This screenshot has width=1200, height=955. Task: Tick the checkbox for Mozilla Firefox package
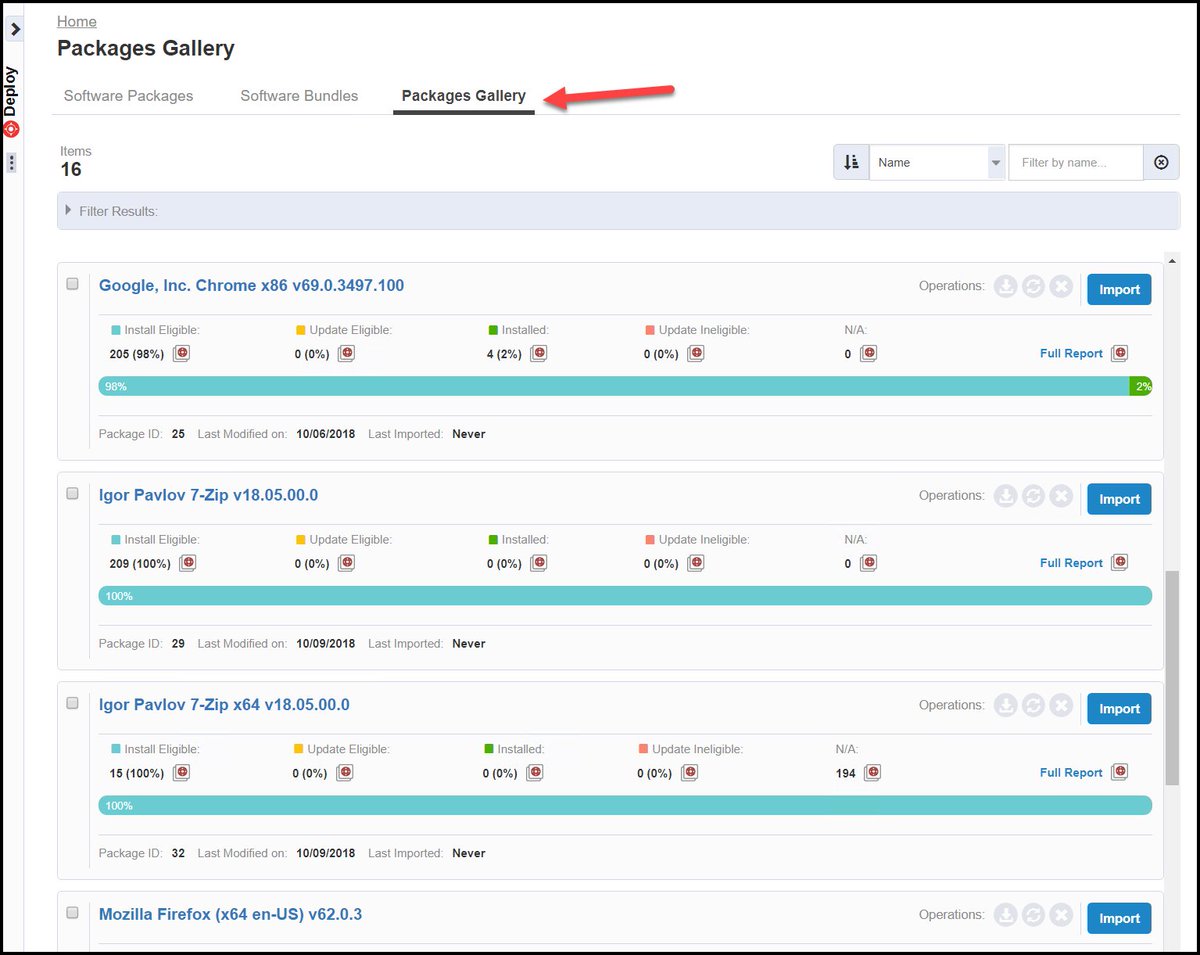[x=72, y=913]
